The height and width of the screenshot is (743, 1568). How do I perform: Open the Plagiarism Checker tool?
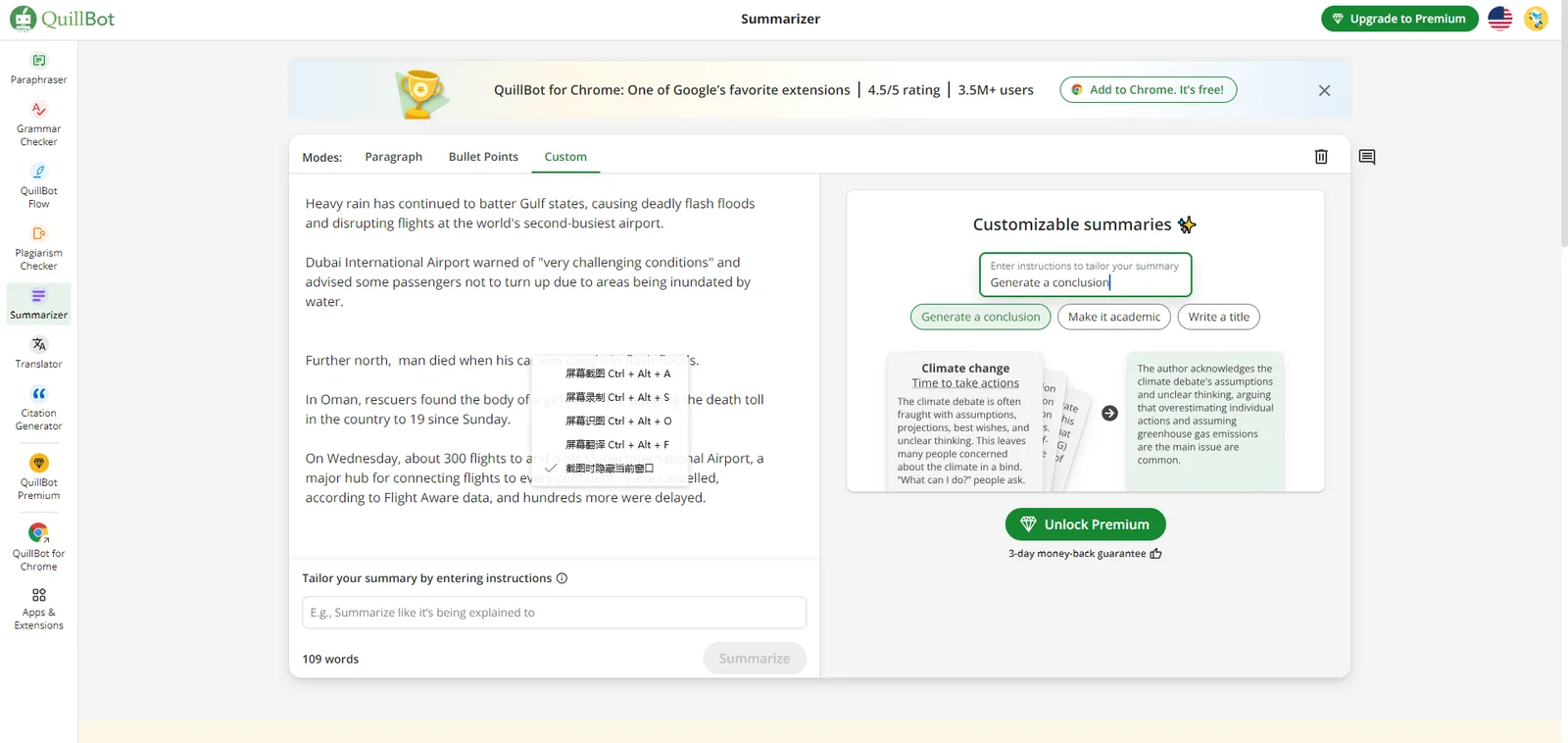pos(39,248)
